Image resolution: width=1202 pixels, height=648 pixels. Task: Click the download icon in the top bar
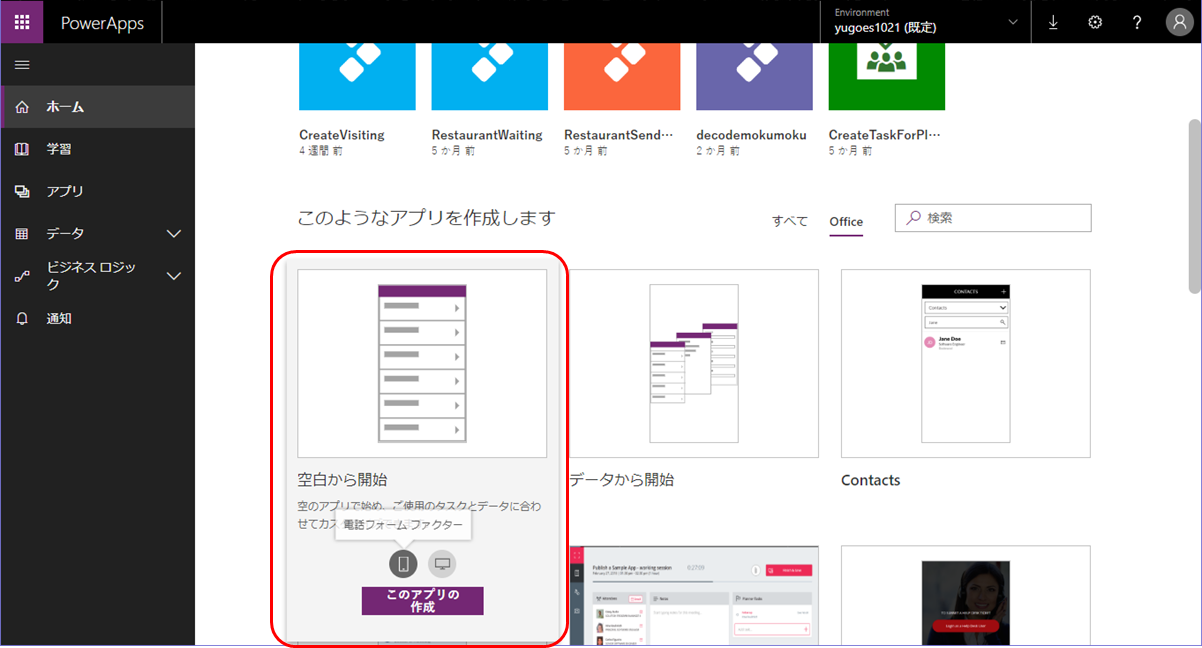(1053, 21)
